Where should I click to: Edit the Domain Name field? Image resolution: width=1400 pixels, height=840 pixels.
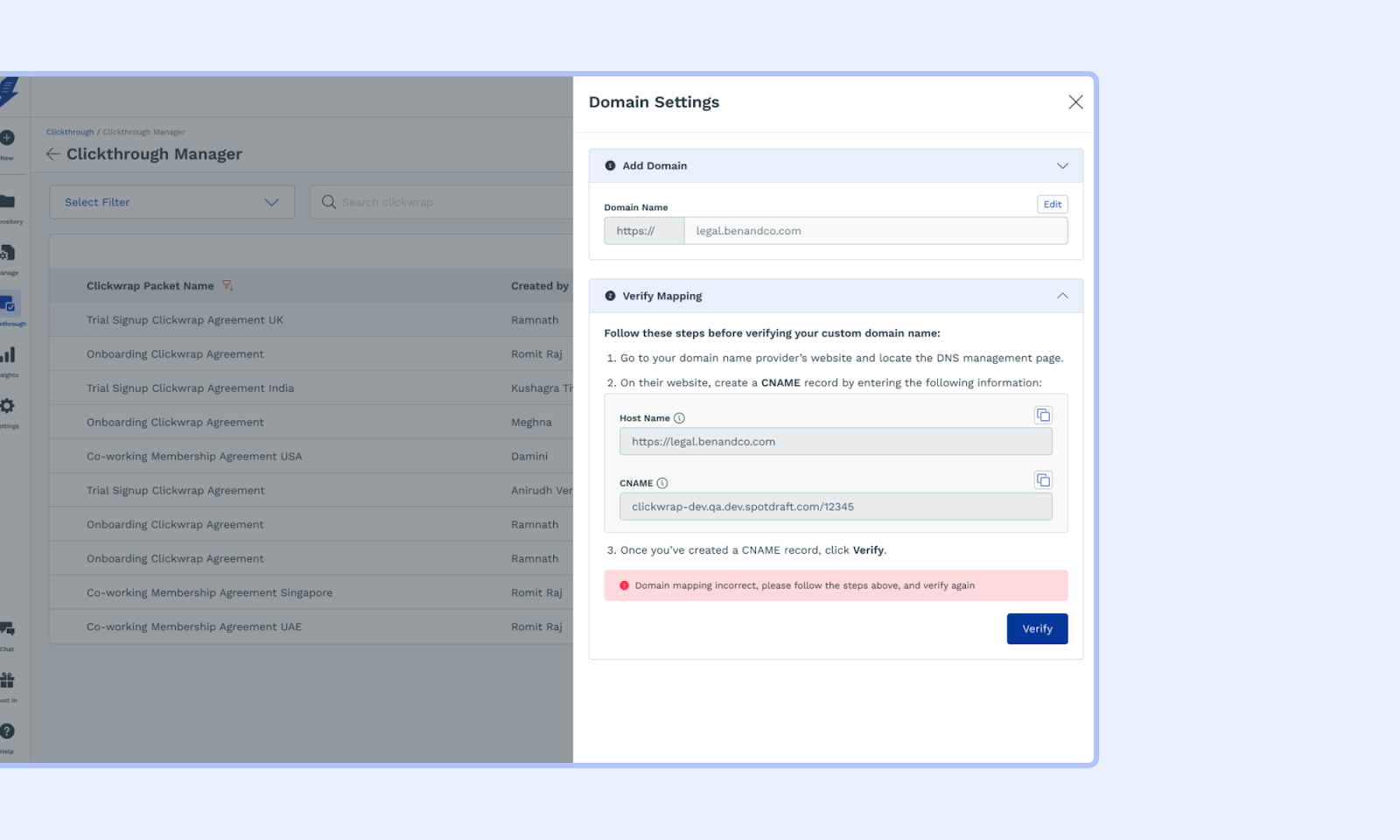[1052, 204]
